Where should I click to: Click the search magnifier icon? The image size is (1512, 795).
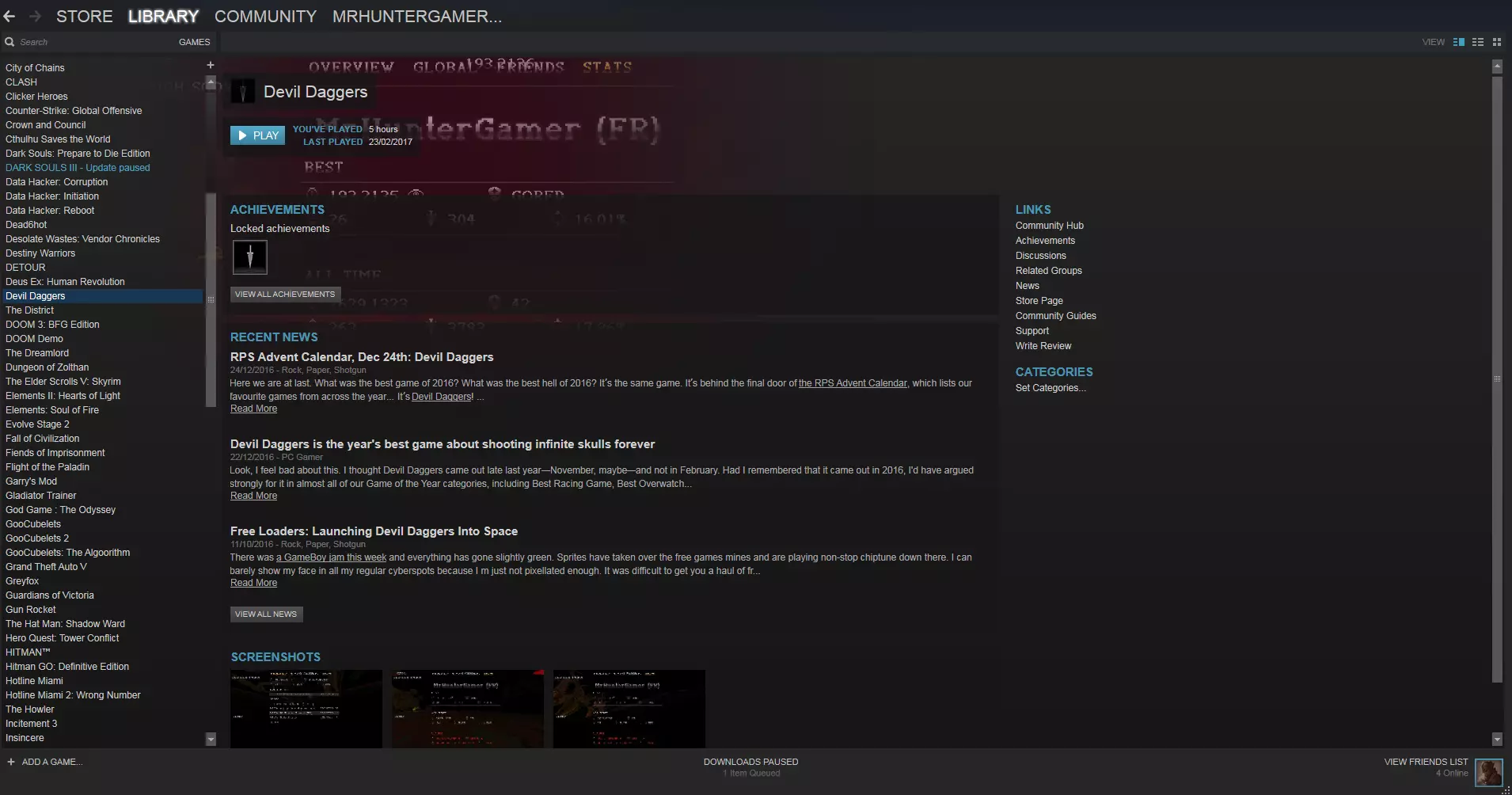(x=9, y=42)
